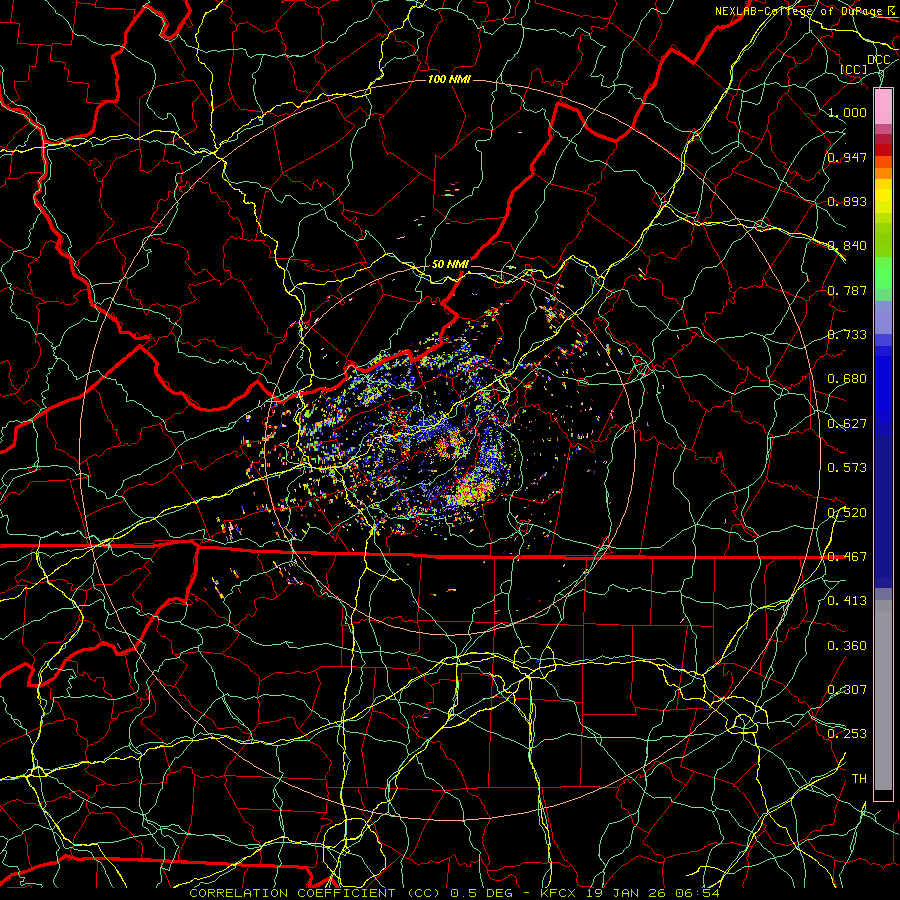Screen dimensions: 900x900
Task: Select the 0.307 scale value label
Action: coord(847,690)
